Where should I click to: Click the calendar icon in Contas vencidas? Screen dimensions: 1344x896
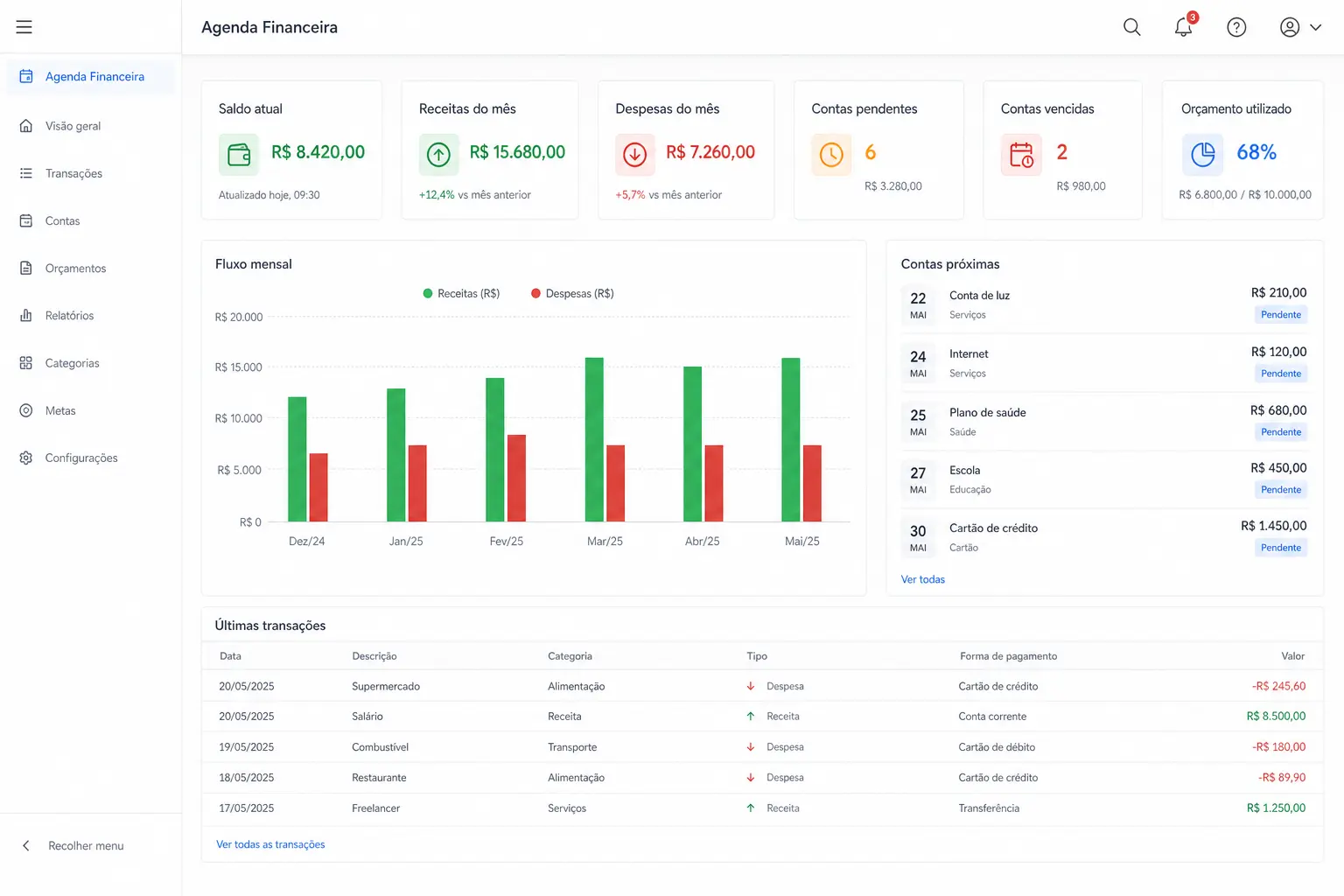pos(1021,155)
